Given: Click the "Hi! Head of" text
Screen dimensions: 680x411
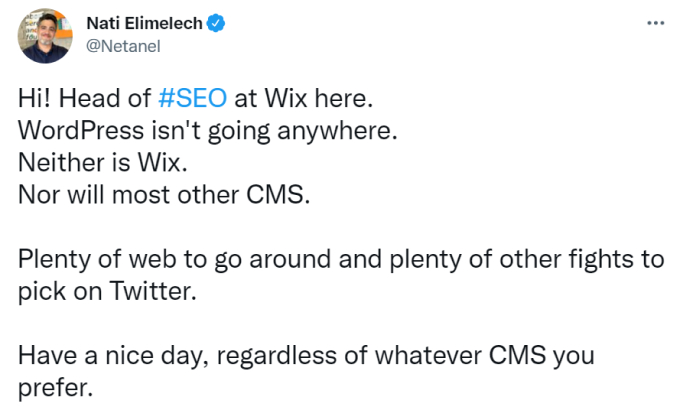Looking at the screenshot, I should tap(86, 99).
